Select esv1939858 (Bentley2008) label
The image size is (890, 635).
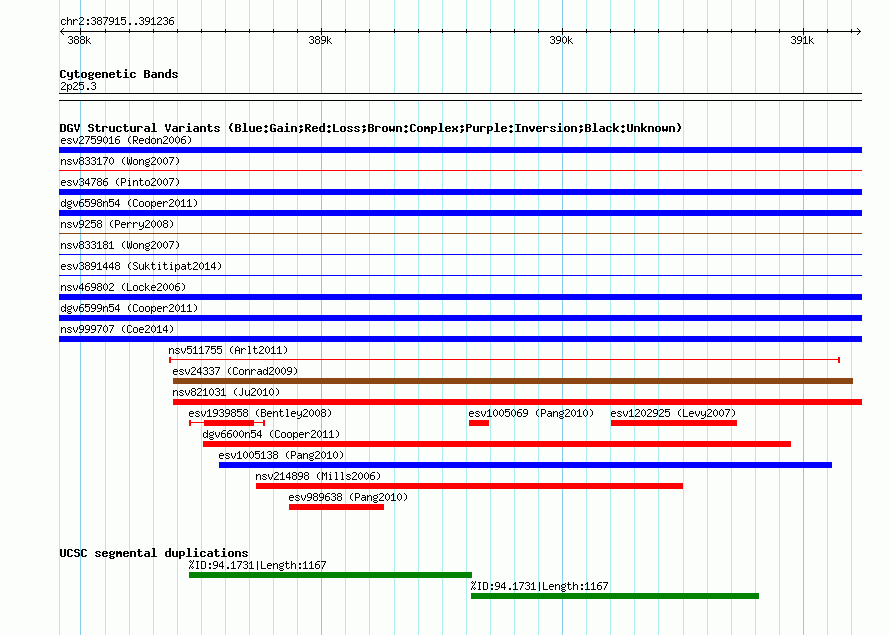coord(260,413)
